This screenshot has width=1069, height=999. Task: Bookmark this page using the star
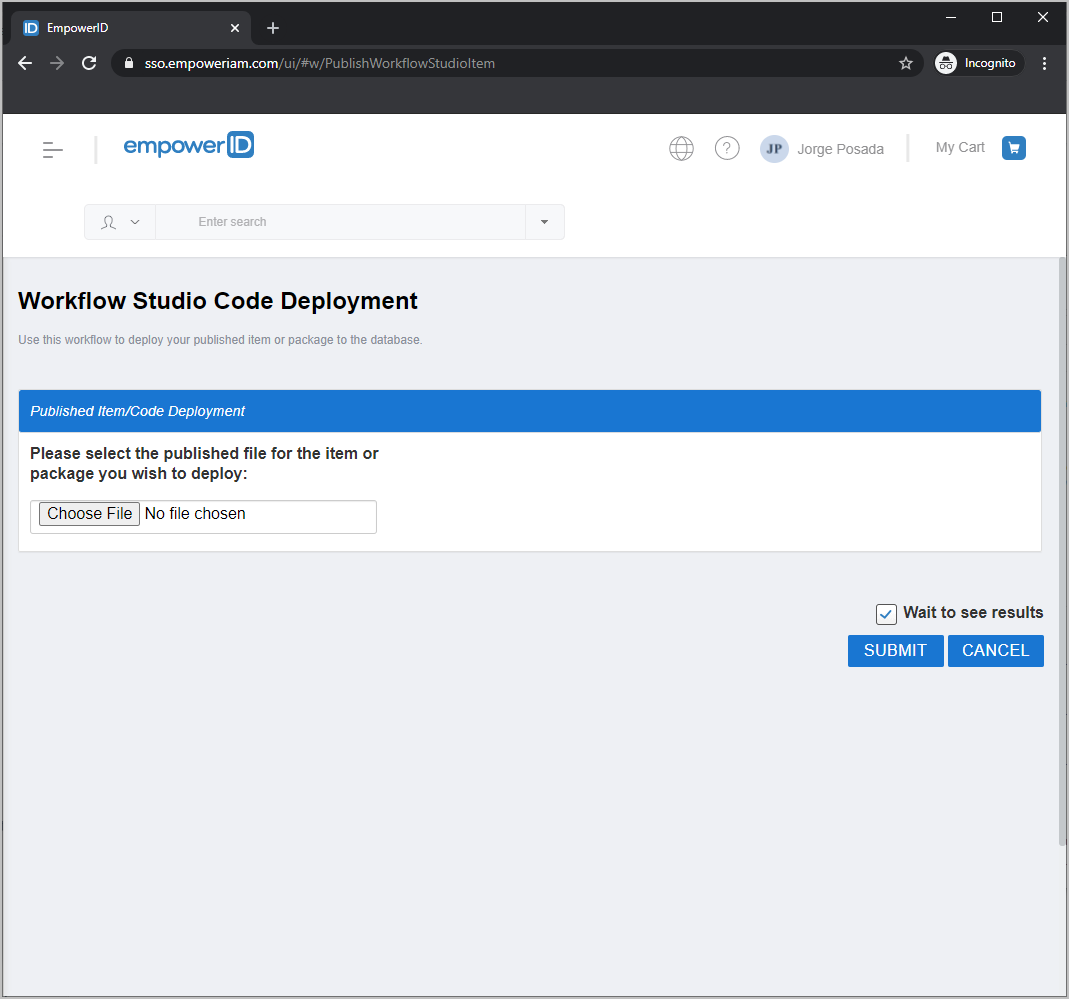[906, 62]
